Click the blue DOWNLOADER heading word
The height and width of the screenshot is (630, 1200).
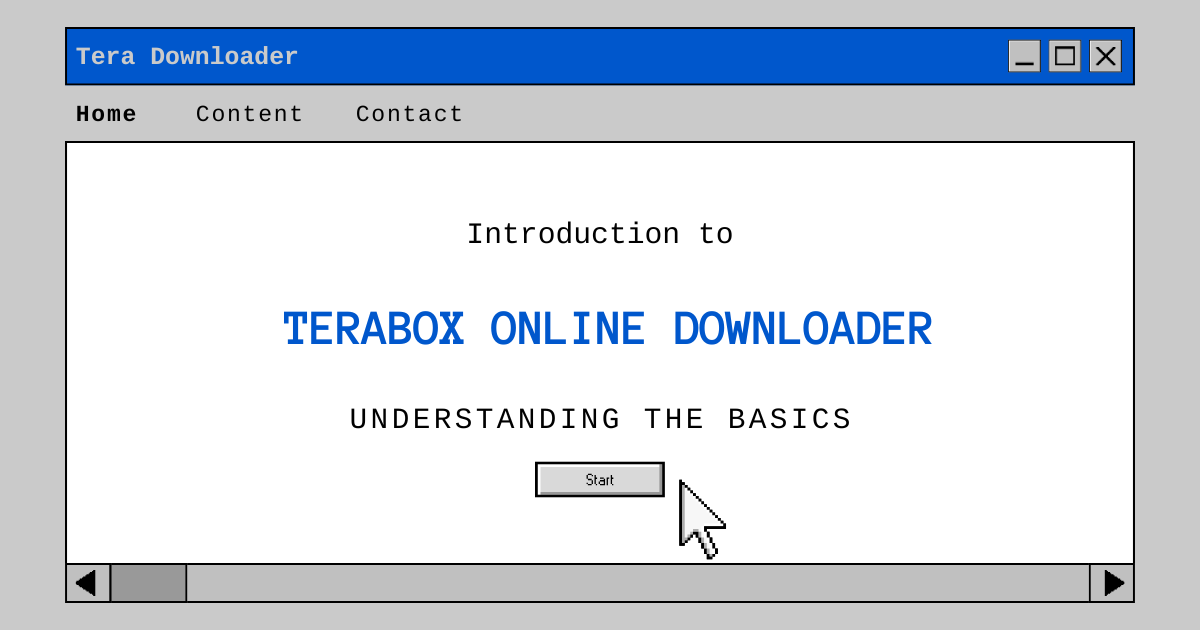[x=801, y=331]
